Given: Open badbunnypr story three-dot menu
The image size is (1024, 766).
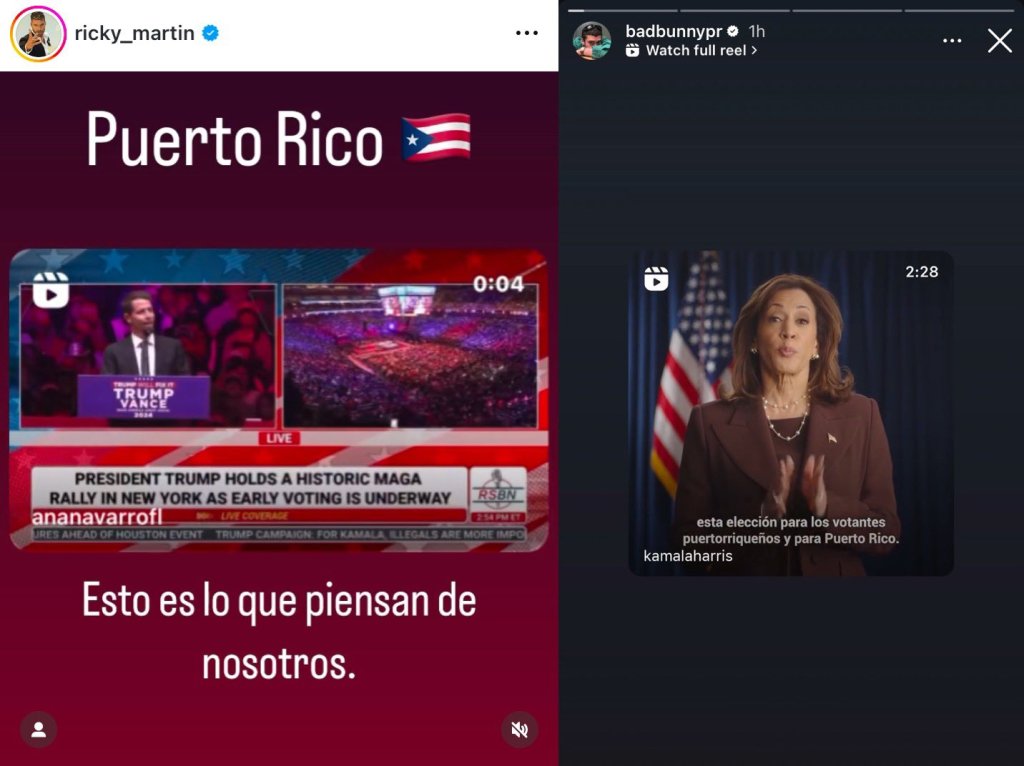Looking at the screenshot, I should [x=952, y=40].
